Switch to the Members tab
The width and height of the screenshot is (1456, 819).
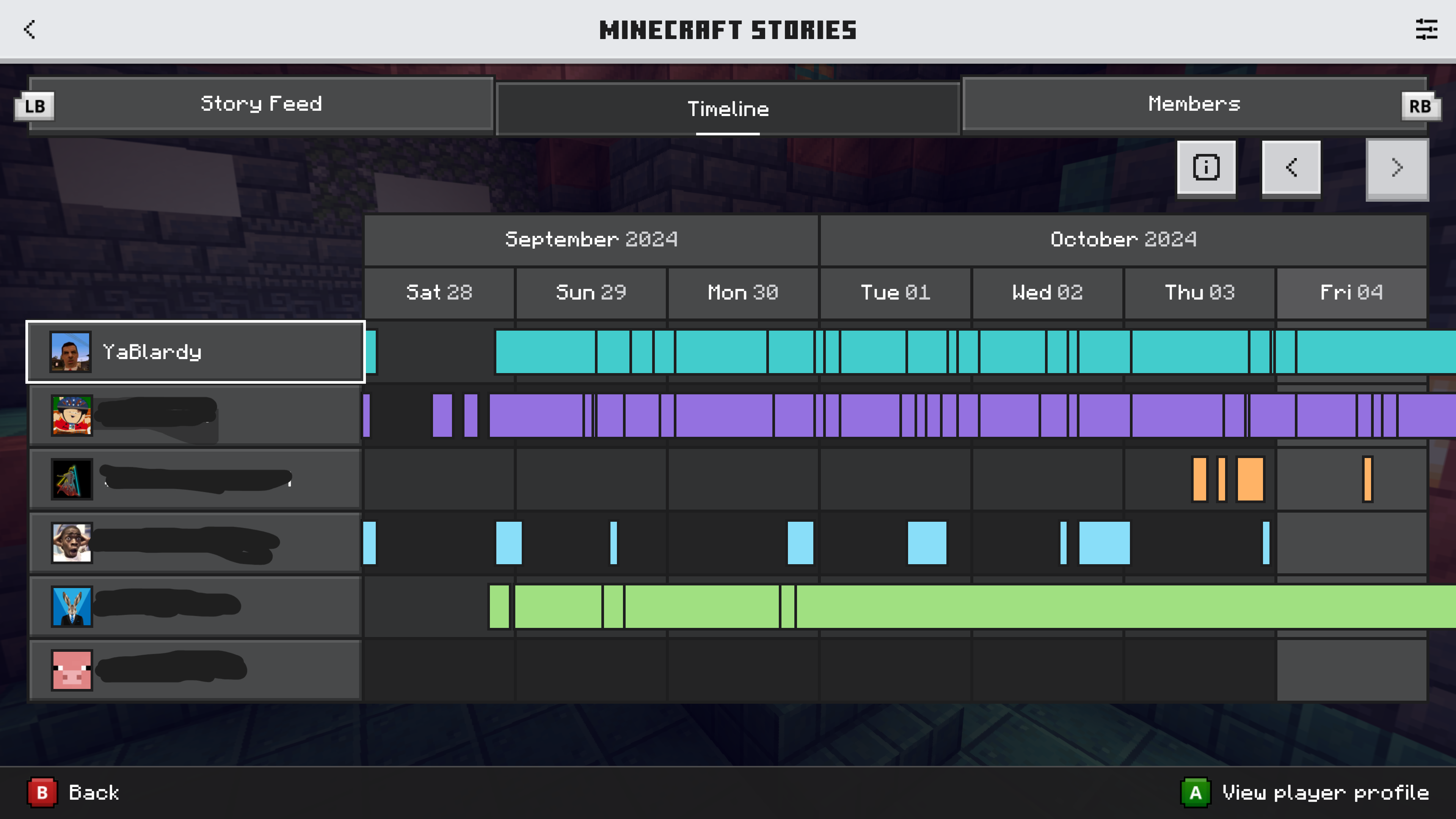[x=1194, y=104]
